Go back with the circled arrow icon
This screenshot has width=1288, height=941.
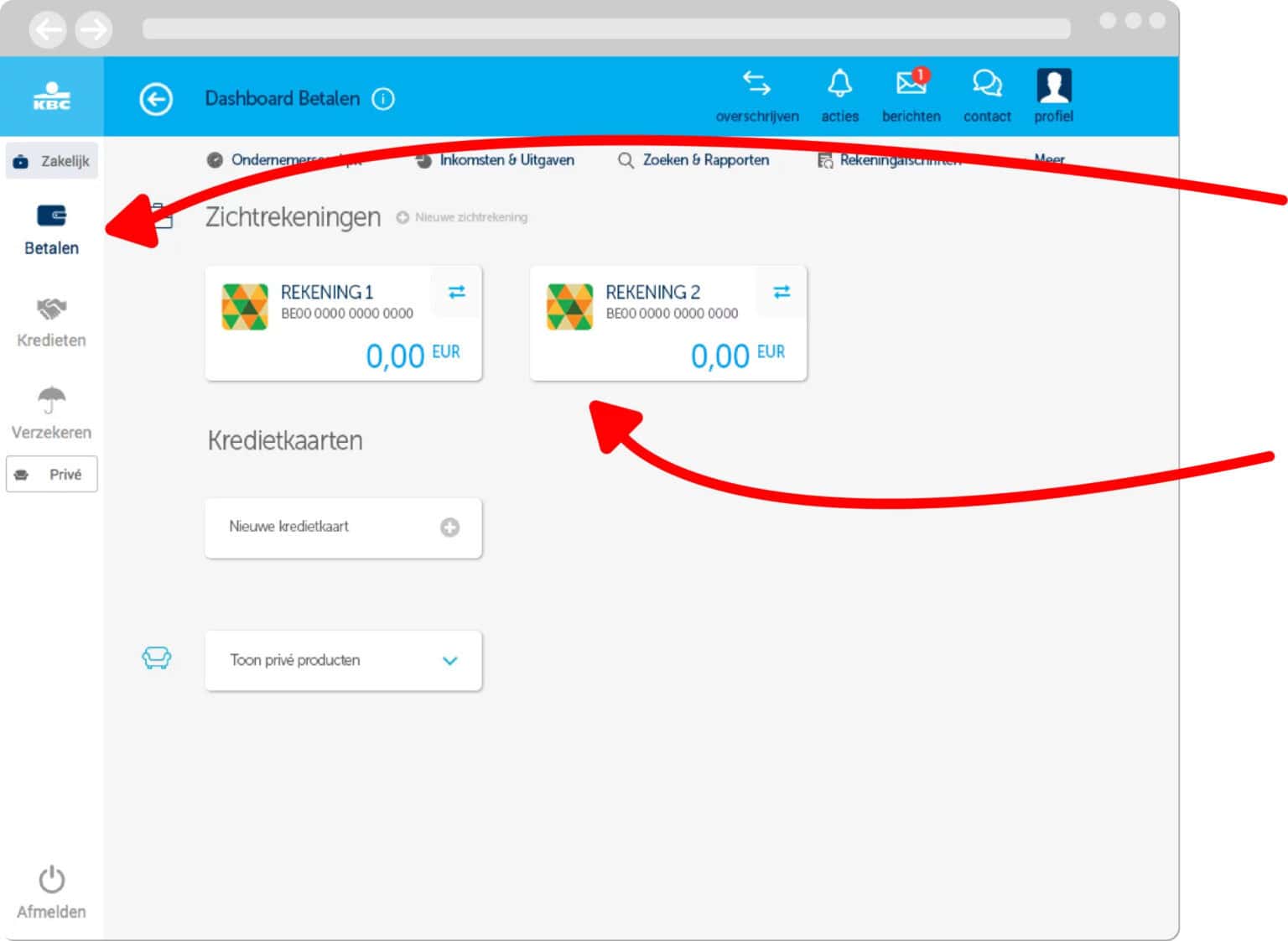pos(156,99)
